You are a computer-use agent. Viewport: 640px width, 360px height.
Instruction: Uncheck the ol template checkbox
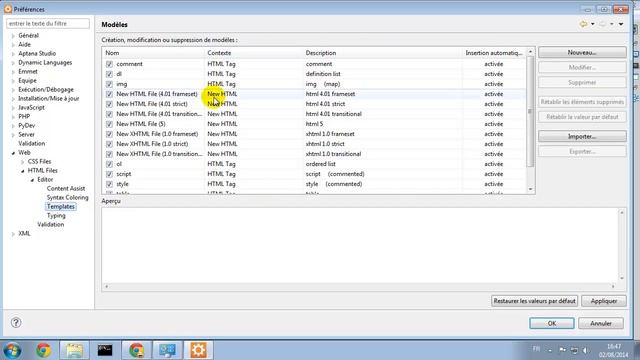109,164
